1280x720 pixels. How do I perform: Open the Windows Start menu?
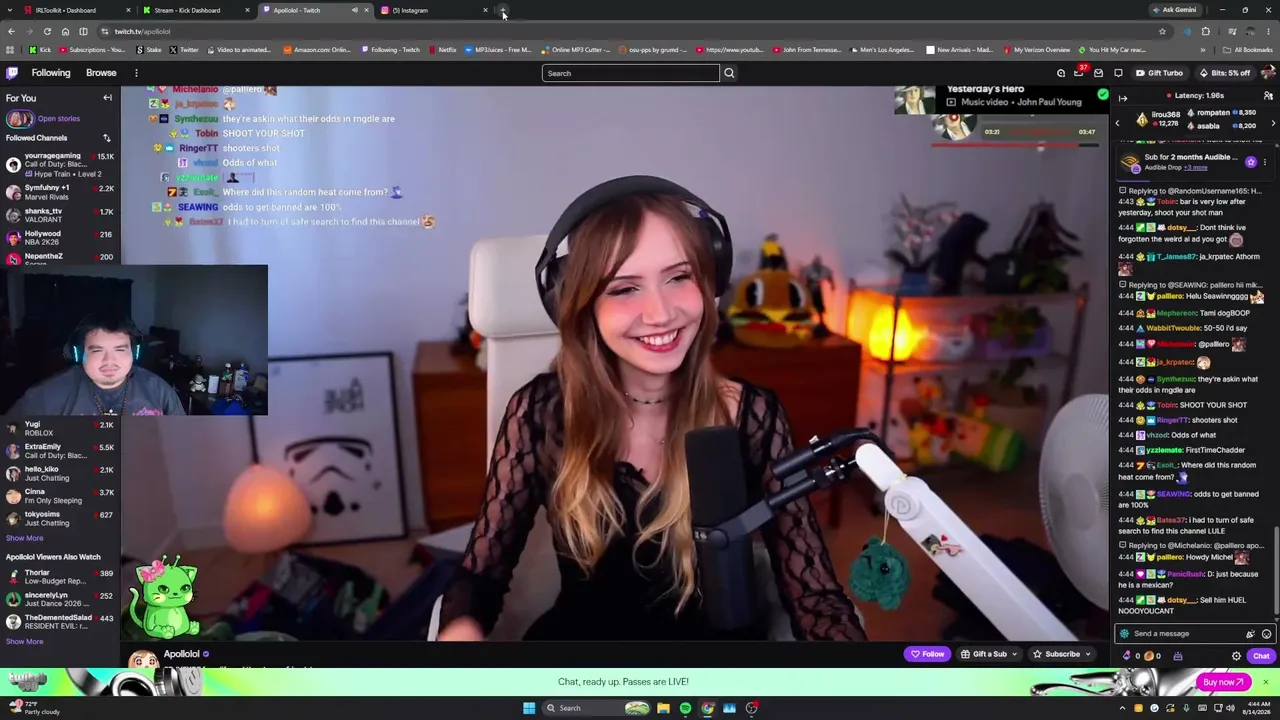click(529, 708)
